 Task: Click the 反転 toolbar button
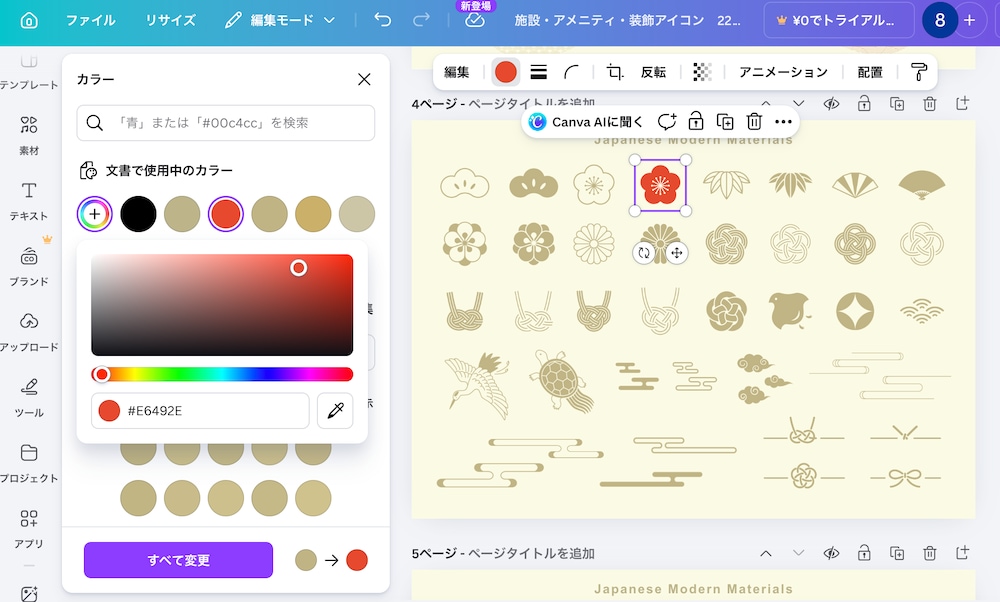tap(653, 72)
